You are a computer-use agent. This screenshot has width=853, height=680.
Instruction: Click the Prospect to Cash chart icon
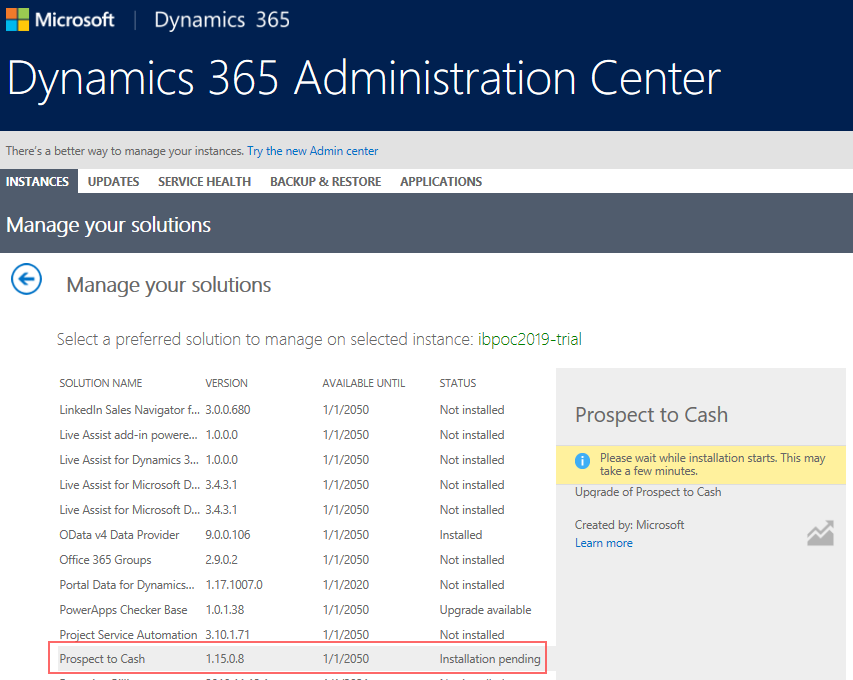pos(820,534)
